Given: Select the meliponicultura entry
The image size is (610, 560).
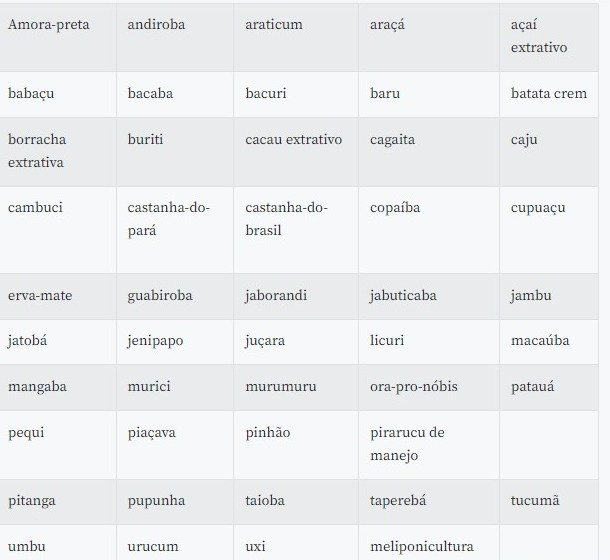Looking at the screenshot, I should 429,542.
